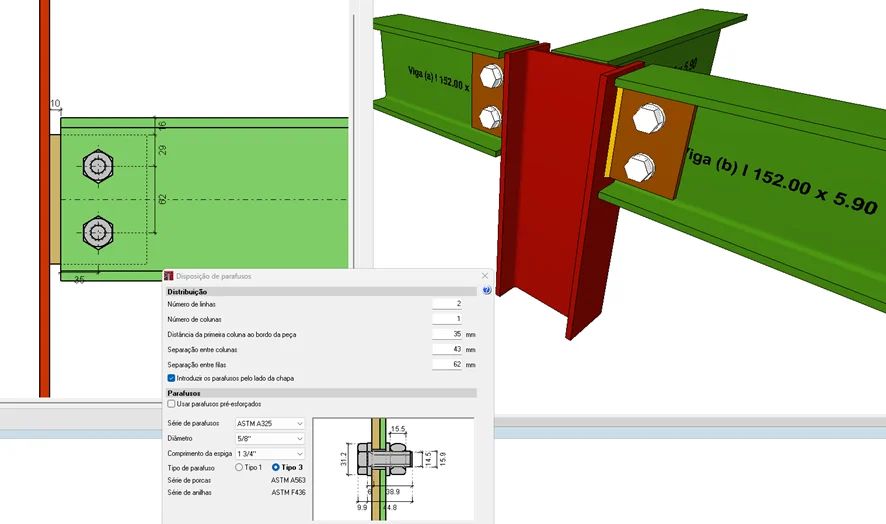Screen dimensions: 886x524
Task: Click the 16 flange dimension in 2D view
Action: pos(162,125)
